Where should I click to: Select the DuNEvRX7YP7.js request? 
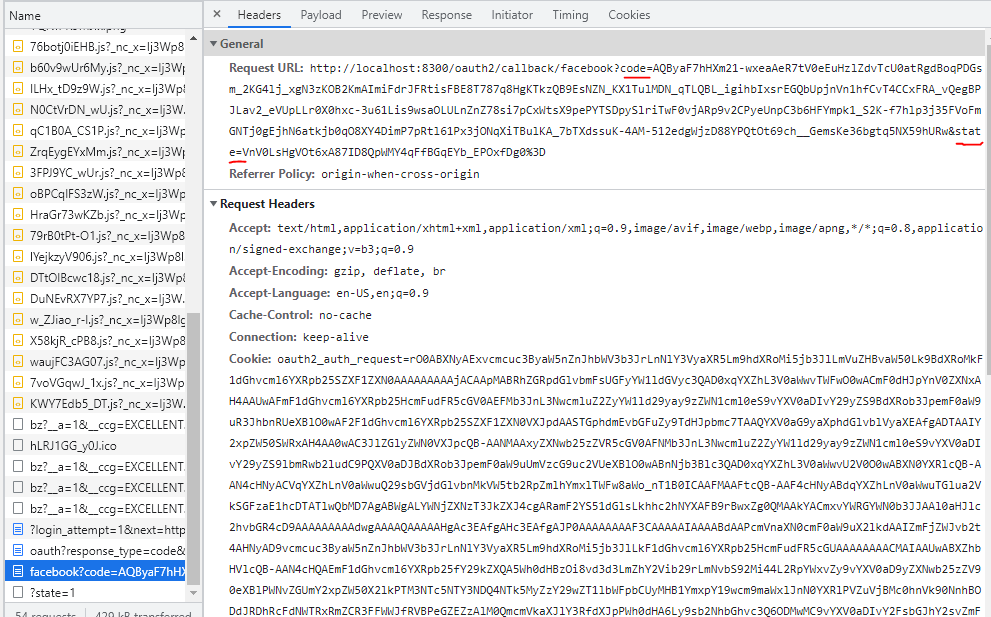click(95, 298)
